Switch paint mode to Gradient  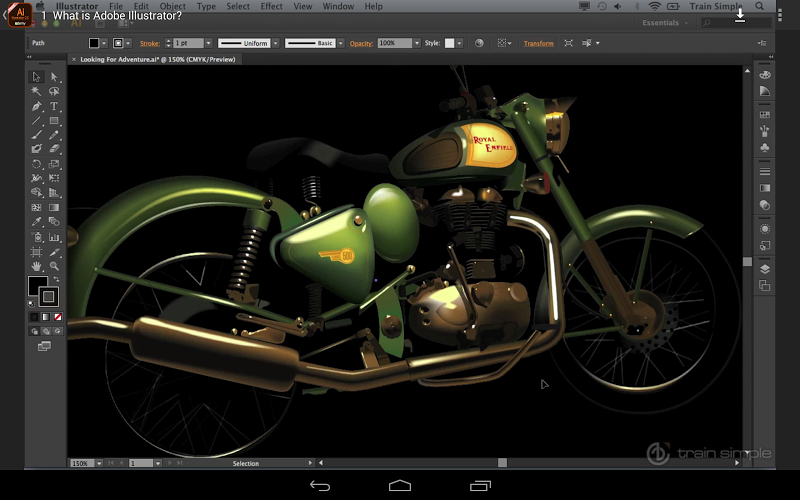(46, 317)
